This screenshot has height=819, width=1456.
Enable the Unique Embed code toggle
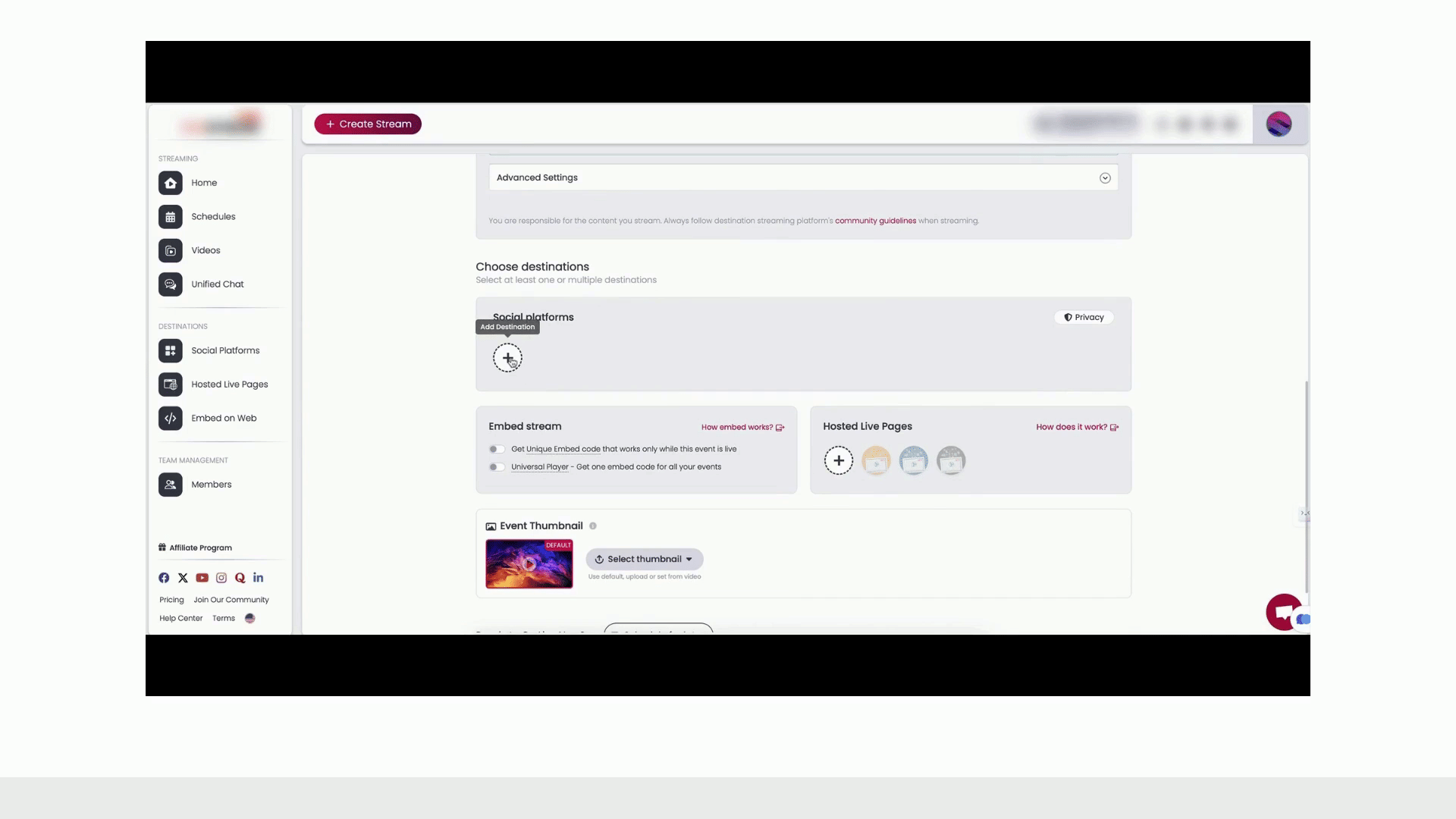point(497,450)
